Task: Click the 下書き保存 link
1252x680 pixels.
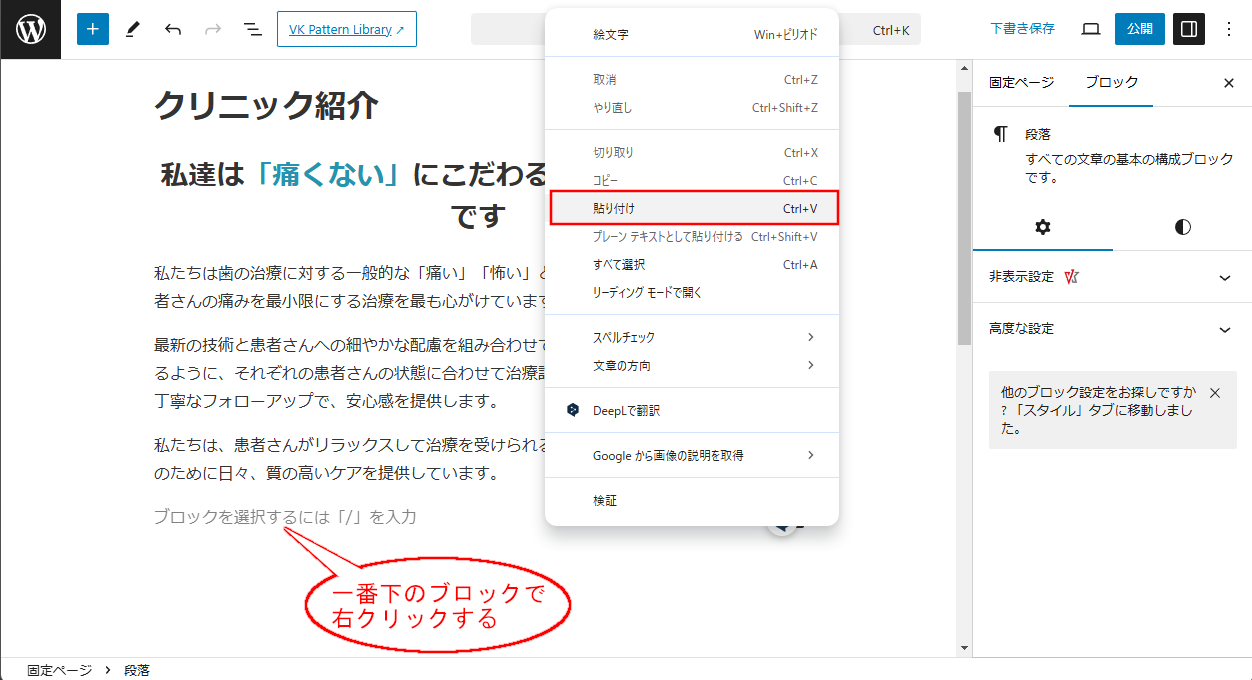Action: click(1022, 29)
